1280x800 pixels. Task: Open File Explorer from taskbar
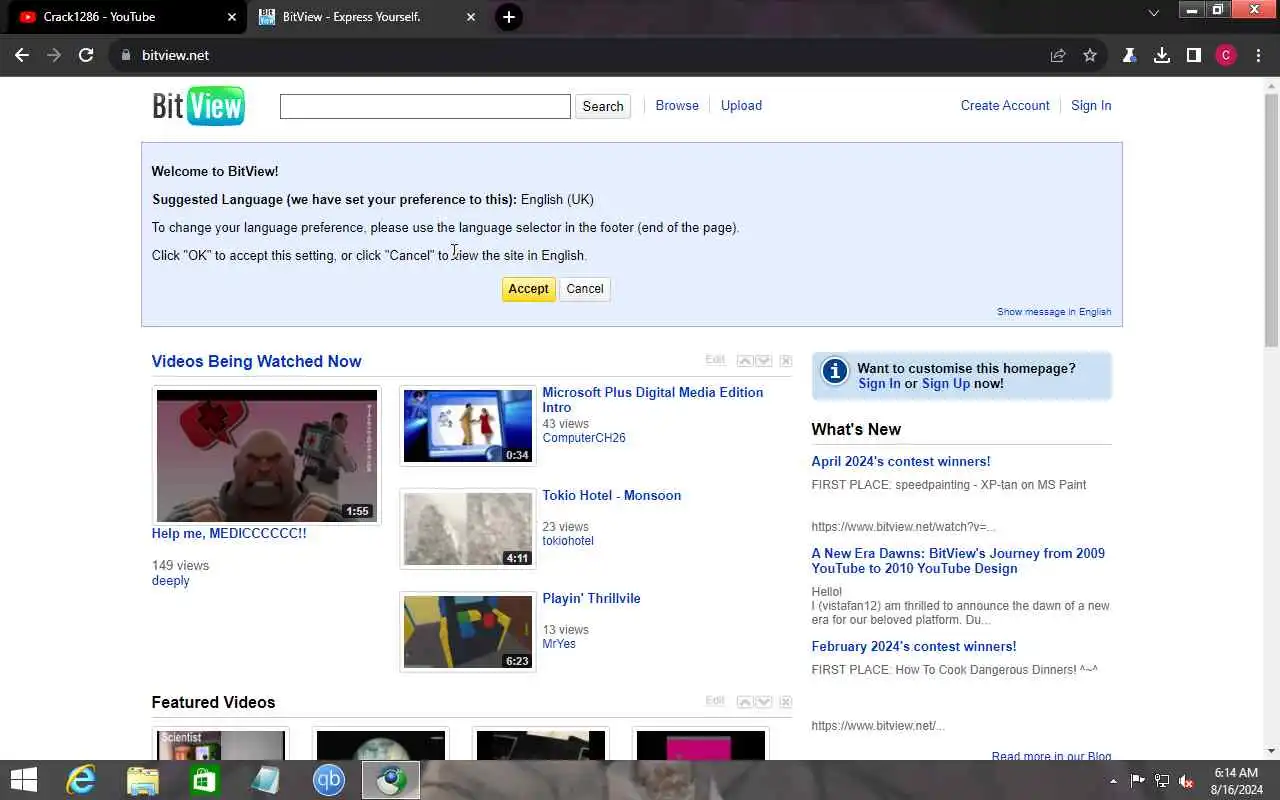pos(143,780)
